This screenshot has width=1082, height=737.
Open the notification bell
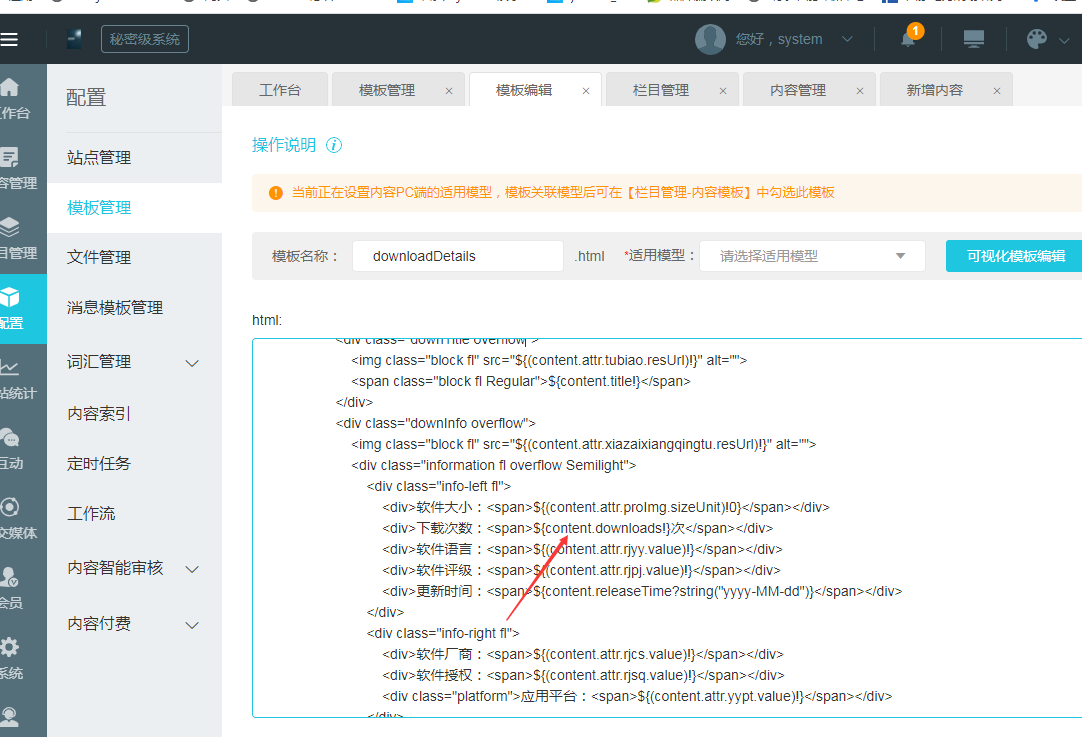(x=908, y=39)
